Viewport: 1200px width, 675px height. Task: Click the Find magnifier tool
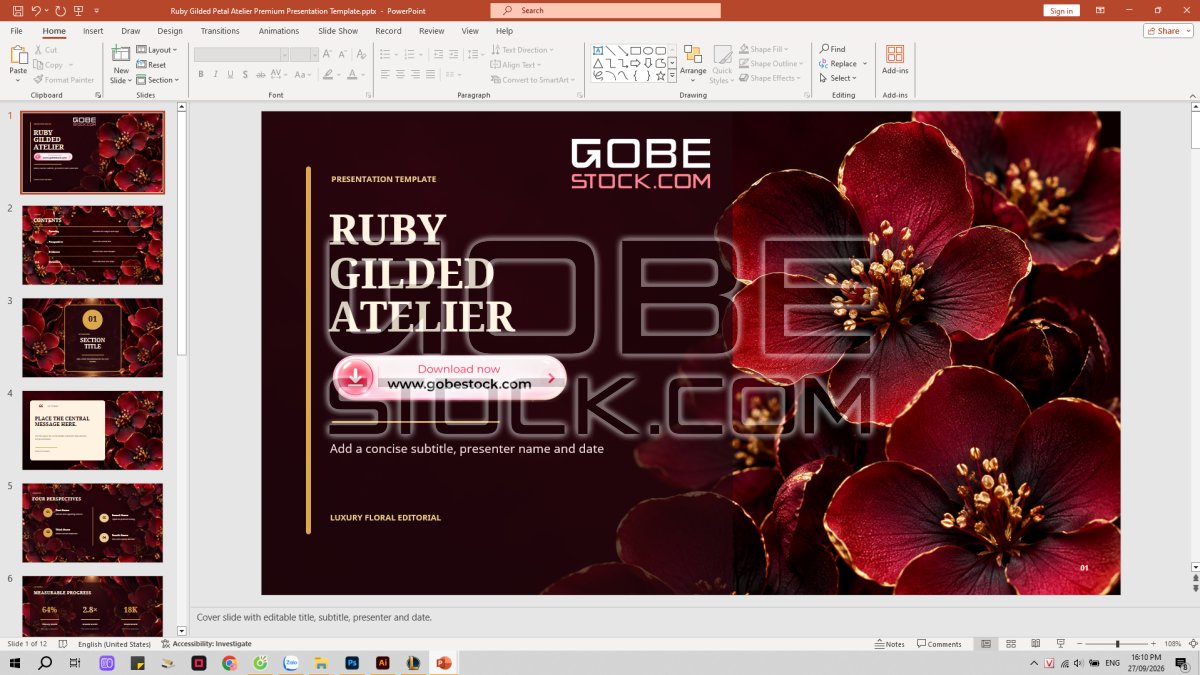832,49
